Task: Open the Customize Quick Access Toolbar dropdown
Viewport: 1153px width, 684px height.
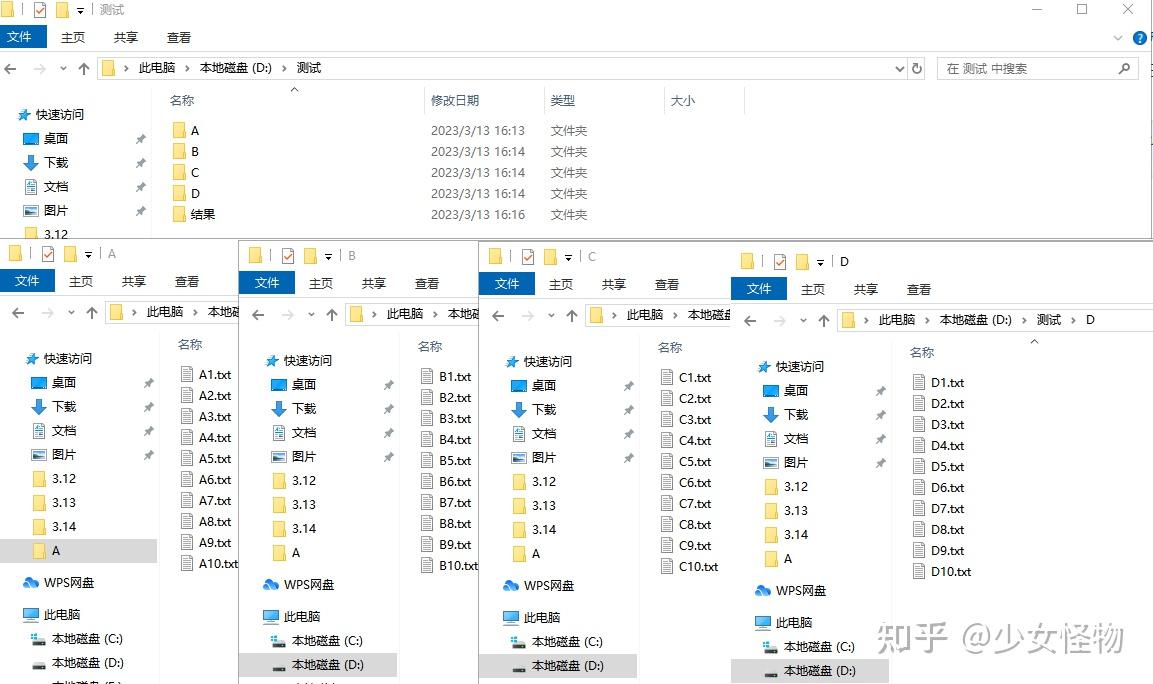Action: pos(81,10)
